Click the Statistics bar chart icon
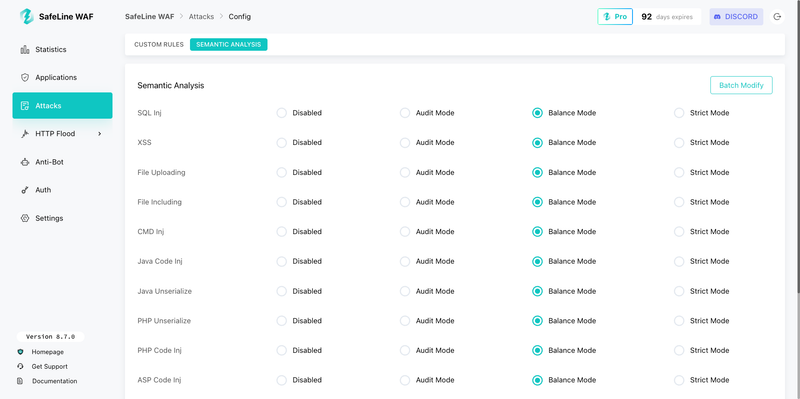This screenshot has width=800, height=399. pos(24,49)
